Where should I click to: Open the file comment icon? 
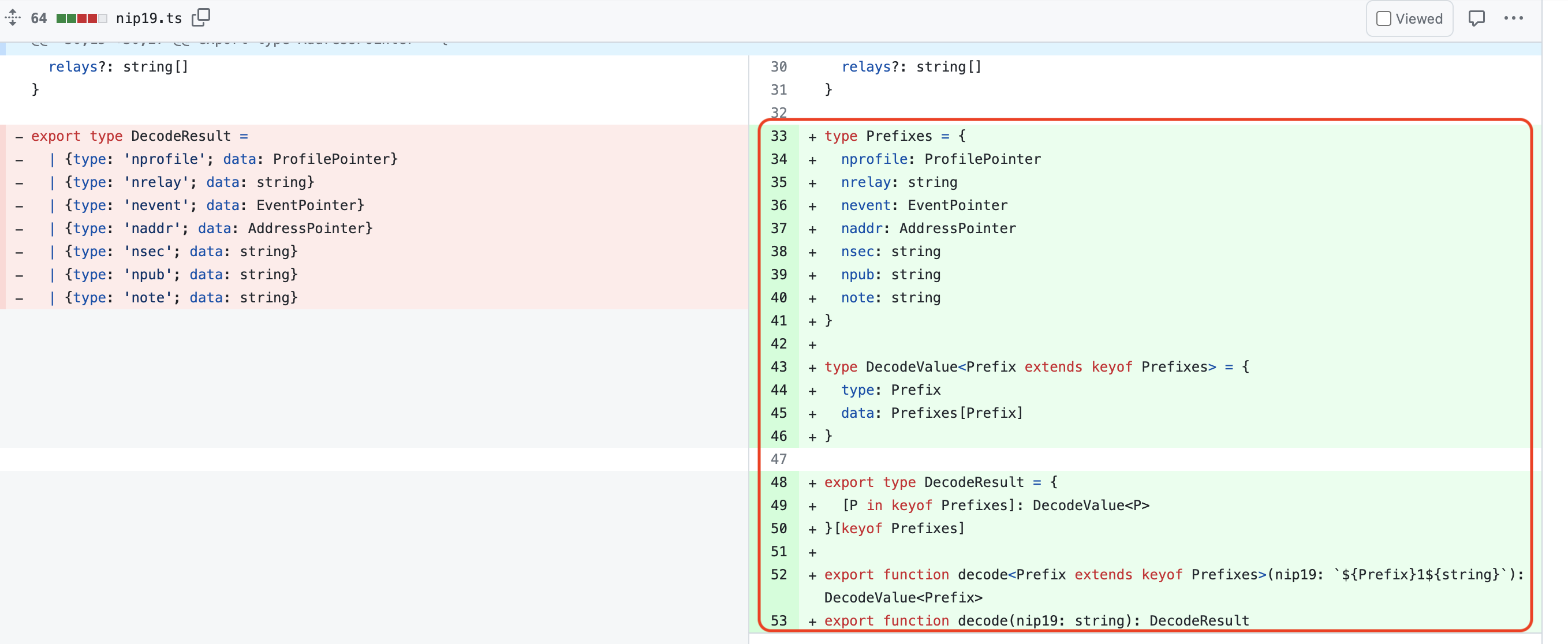[x=1476, y=18]
